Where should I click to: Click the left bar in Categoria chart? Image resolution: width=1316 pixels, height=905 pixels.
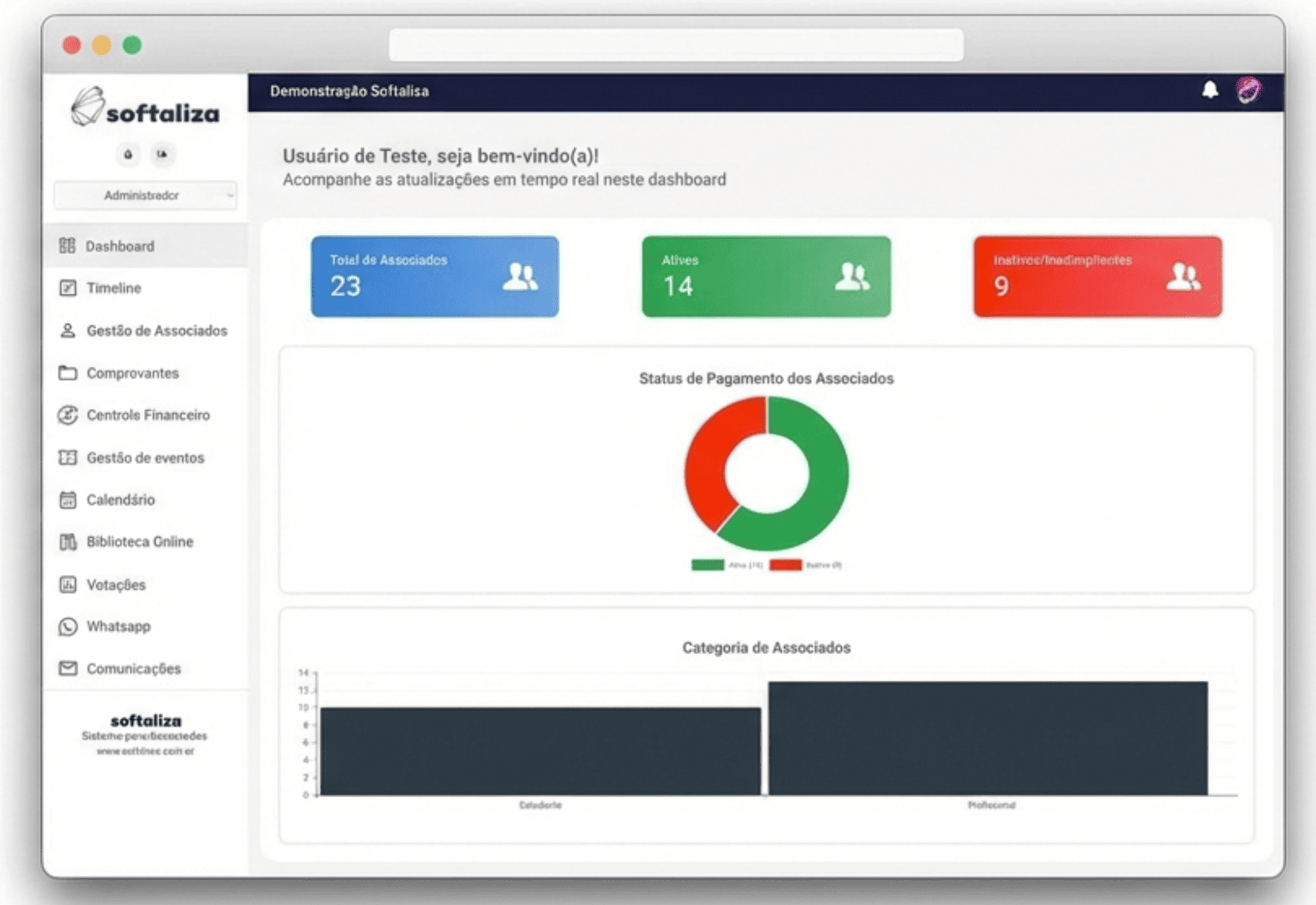540,751
